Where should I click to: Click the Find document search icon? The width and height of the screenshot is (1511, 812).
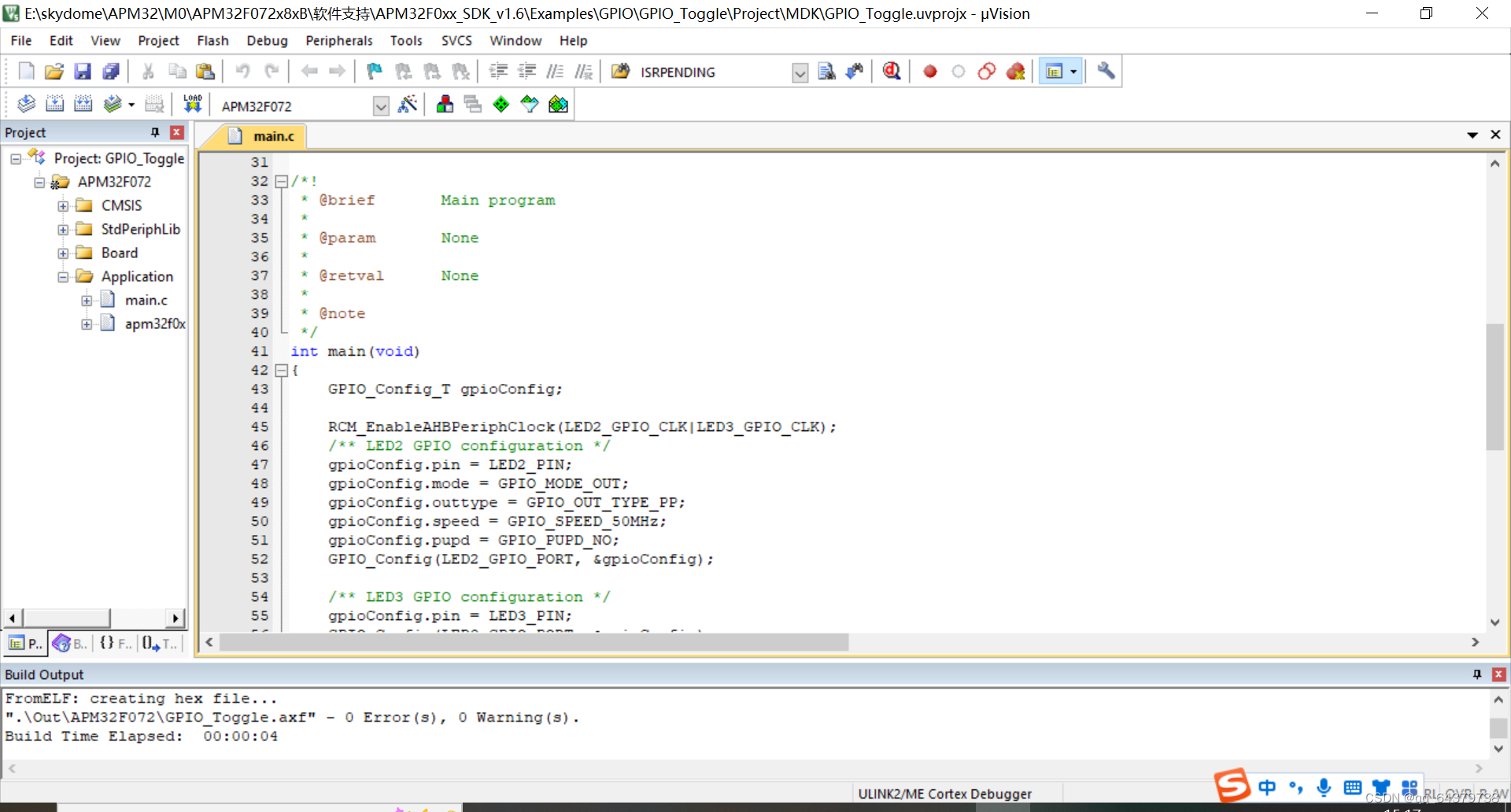click(826, 72)
